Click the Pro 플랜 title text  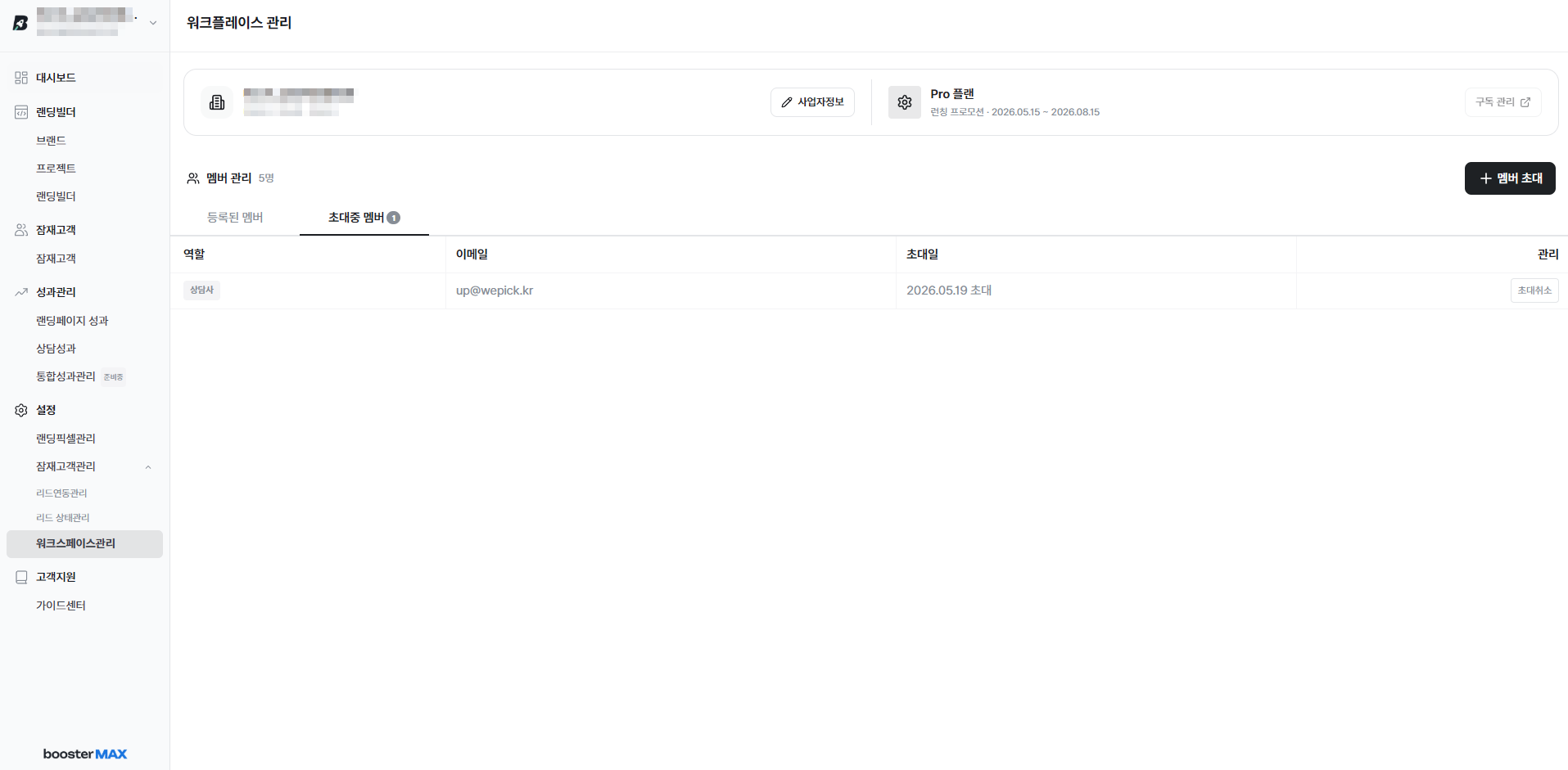click(952, 94)
